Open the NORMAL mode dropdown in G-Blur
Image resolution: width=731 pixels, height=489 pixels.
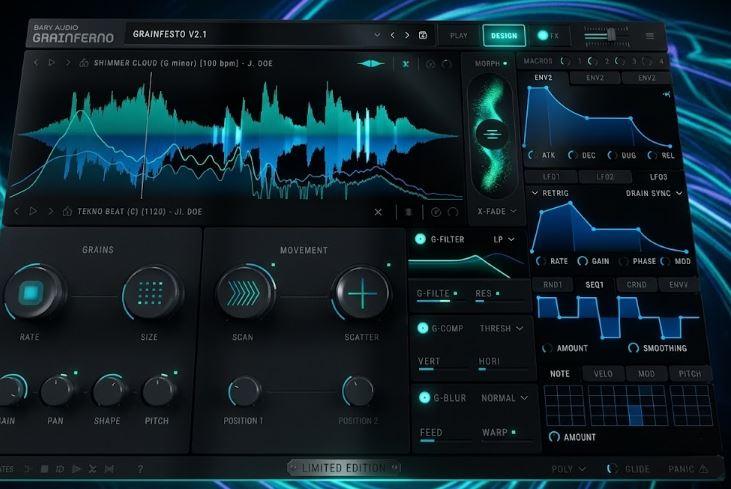pyautogui.click(x=504, y=398)
